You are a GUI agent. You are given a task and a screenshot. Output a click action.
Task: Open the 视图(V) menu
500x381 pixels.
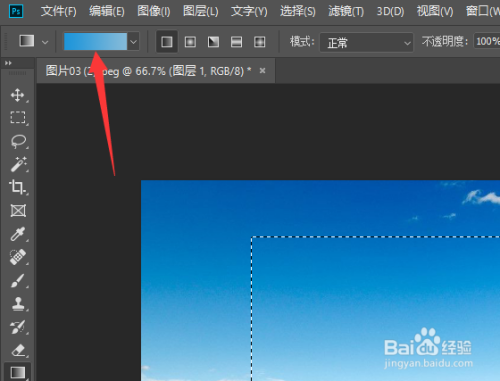[x=435, y=12]
